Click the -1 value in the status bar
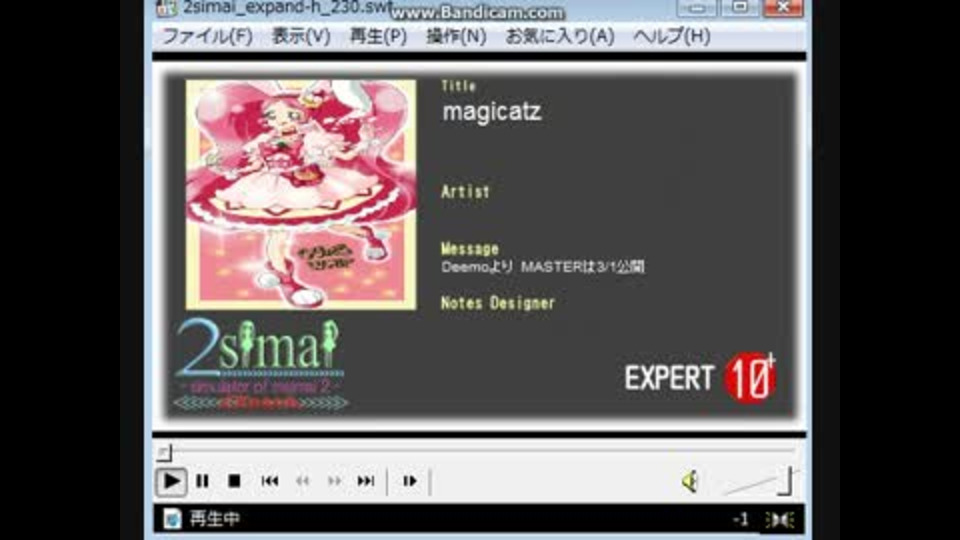 point(740,520)
